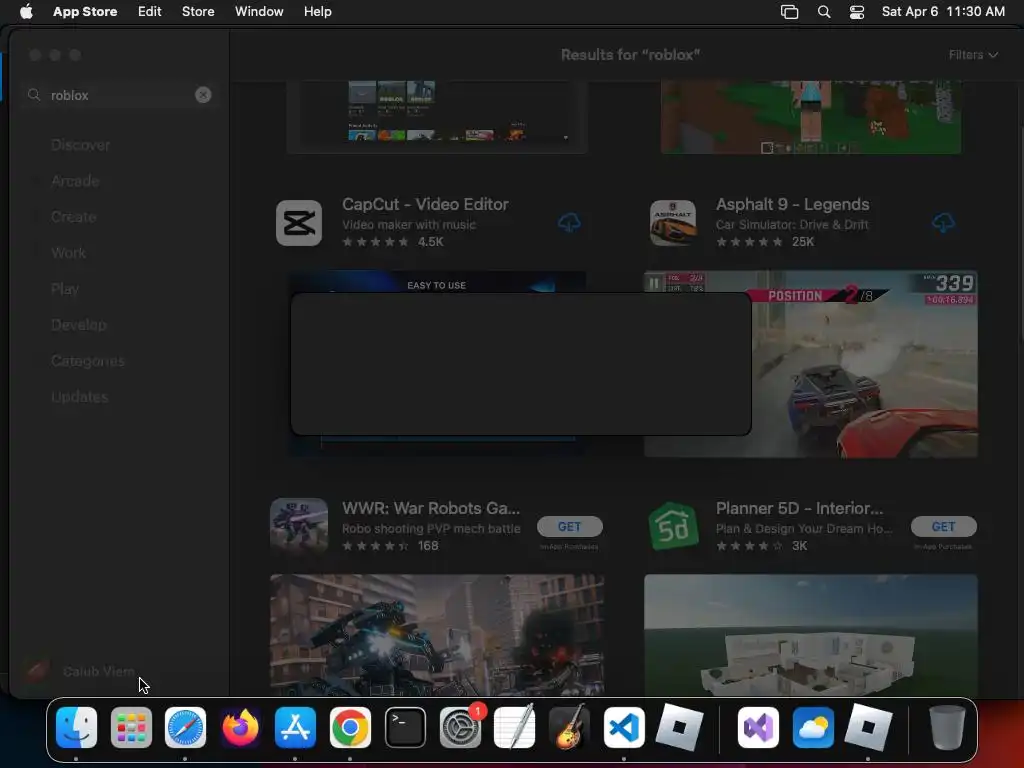Open Roblox next to VS Code in dock
This screenshot has width=1024, height=768.
click(x=679, y=728)
